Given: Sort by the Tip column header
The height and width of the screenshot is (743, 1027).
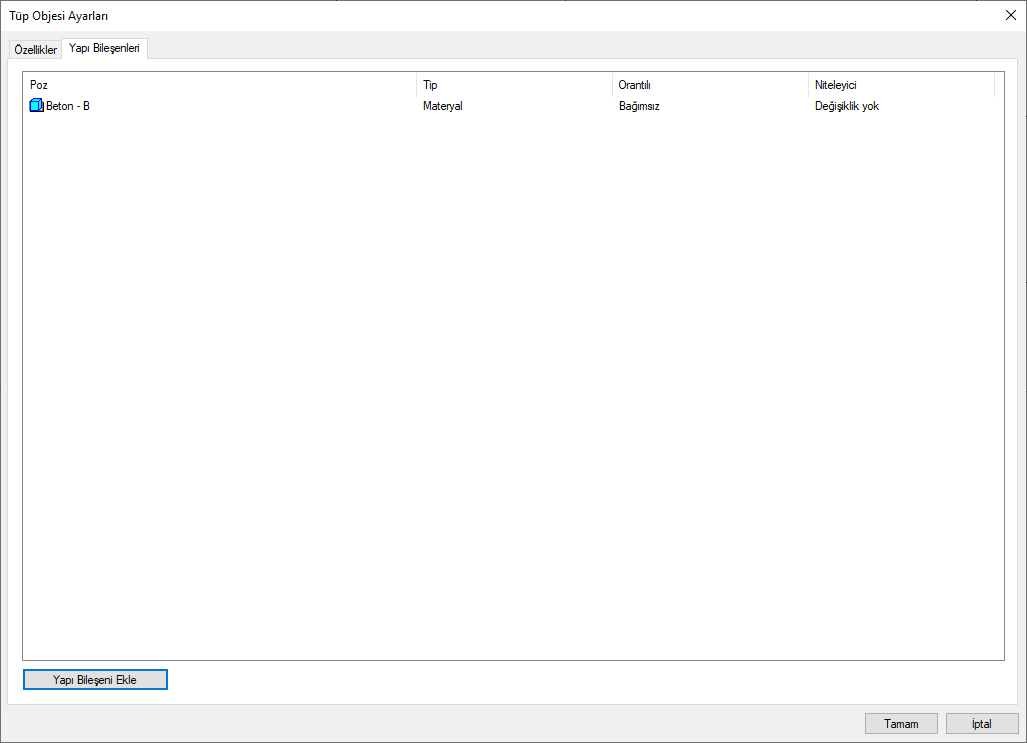Looking at the screenshot, I should pyautogui.click(x=514, y=85).
